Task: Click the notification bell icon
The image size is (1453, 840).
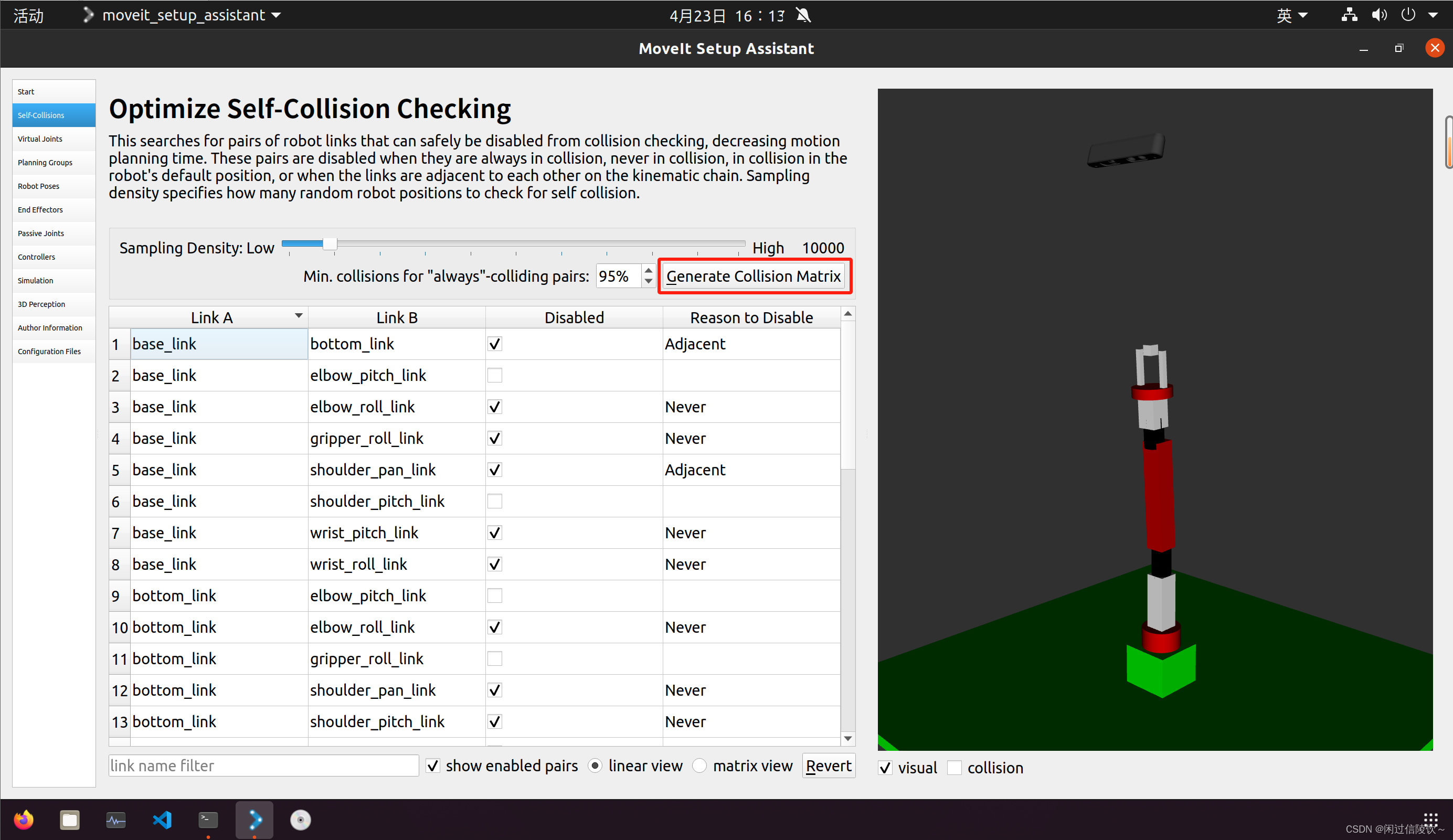Action: pos(803,15)
